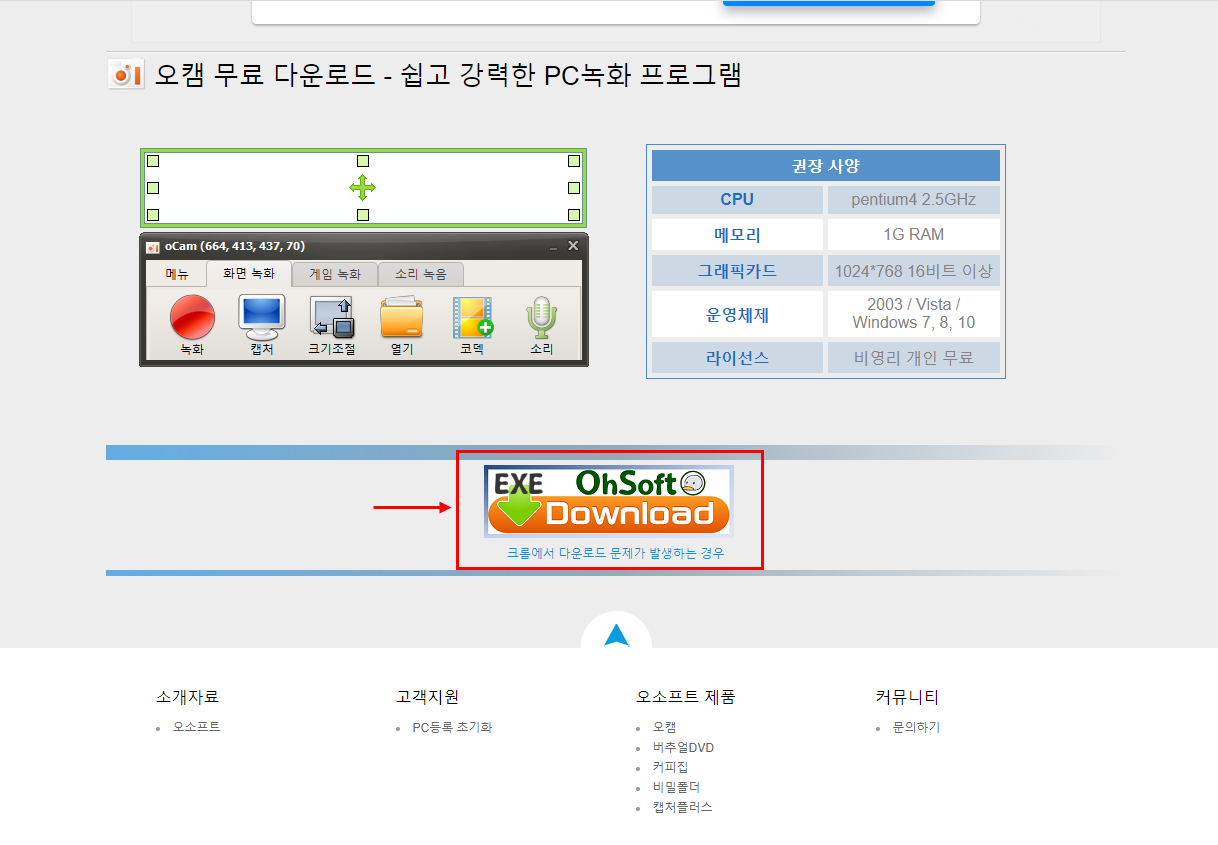
Task: Open the PC등록 초기화 link
Action: [452, 727]
